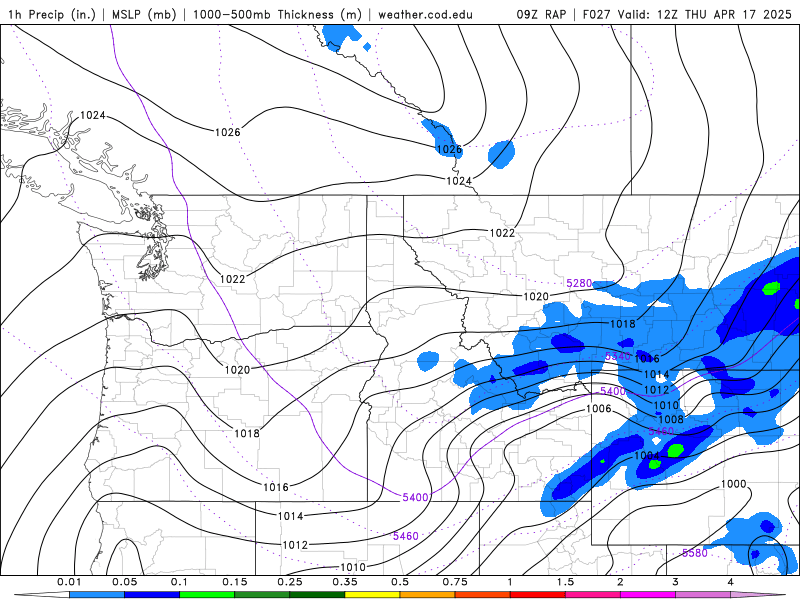This screenshot has height=600, width=800.
Task: Click the purple 5280 thickness label
Action: [x=579, y=283]
